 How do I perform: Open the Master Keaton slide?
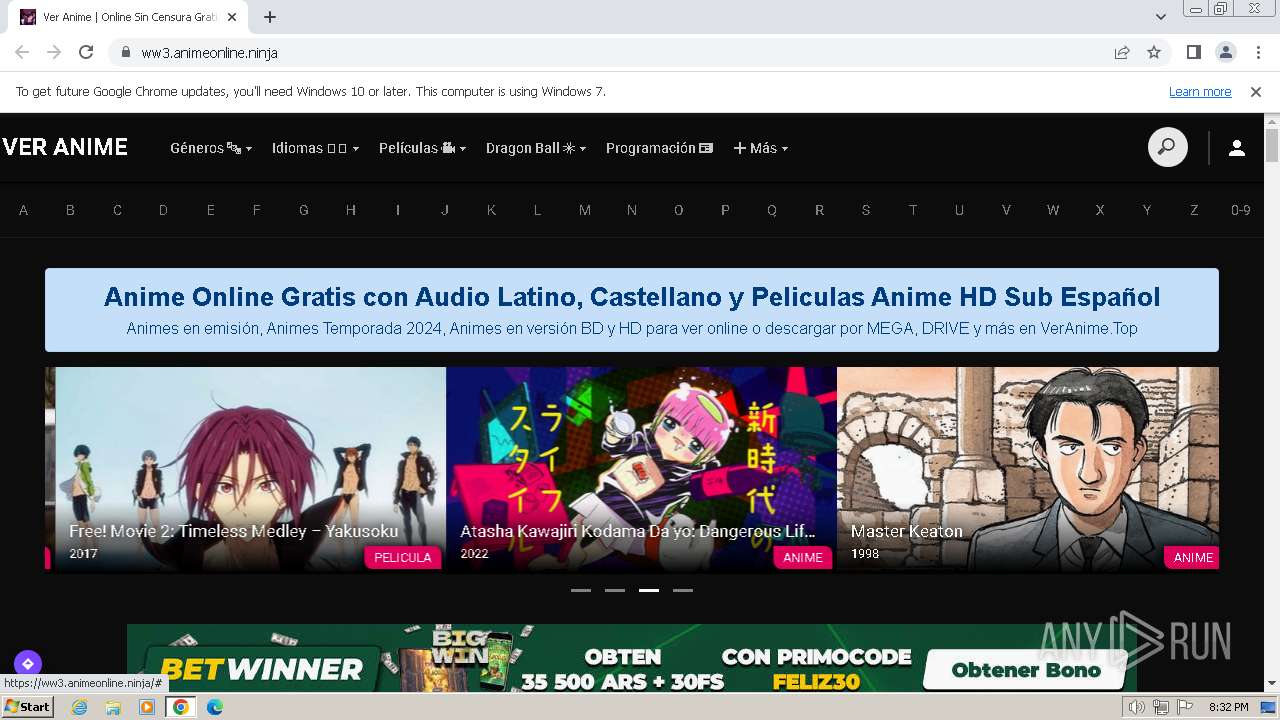click(1028, 469)
